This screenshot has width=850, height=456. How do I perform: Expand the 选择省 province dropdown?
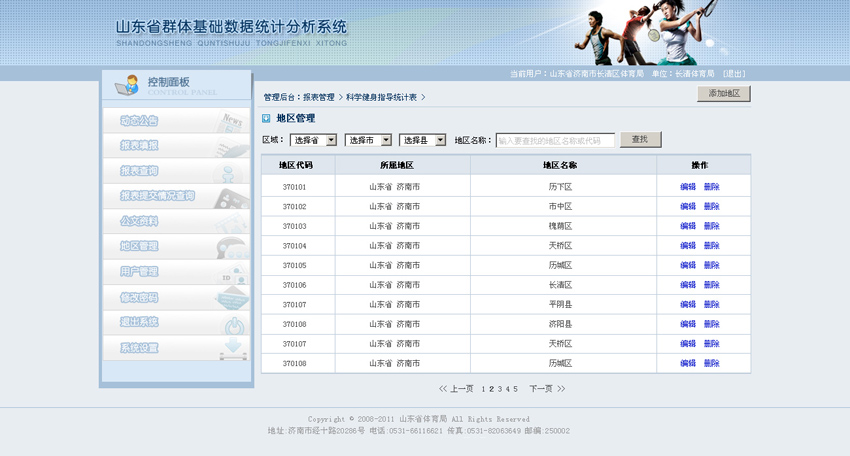(313, 140)
